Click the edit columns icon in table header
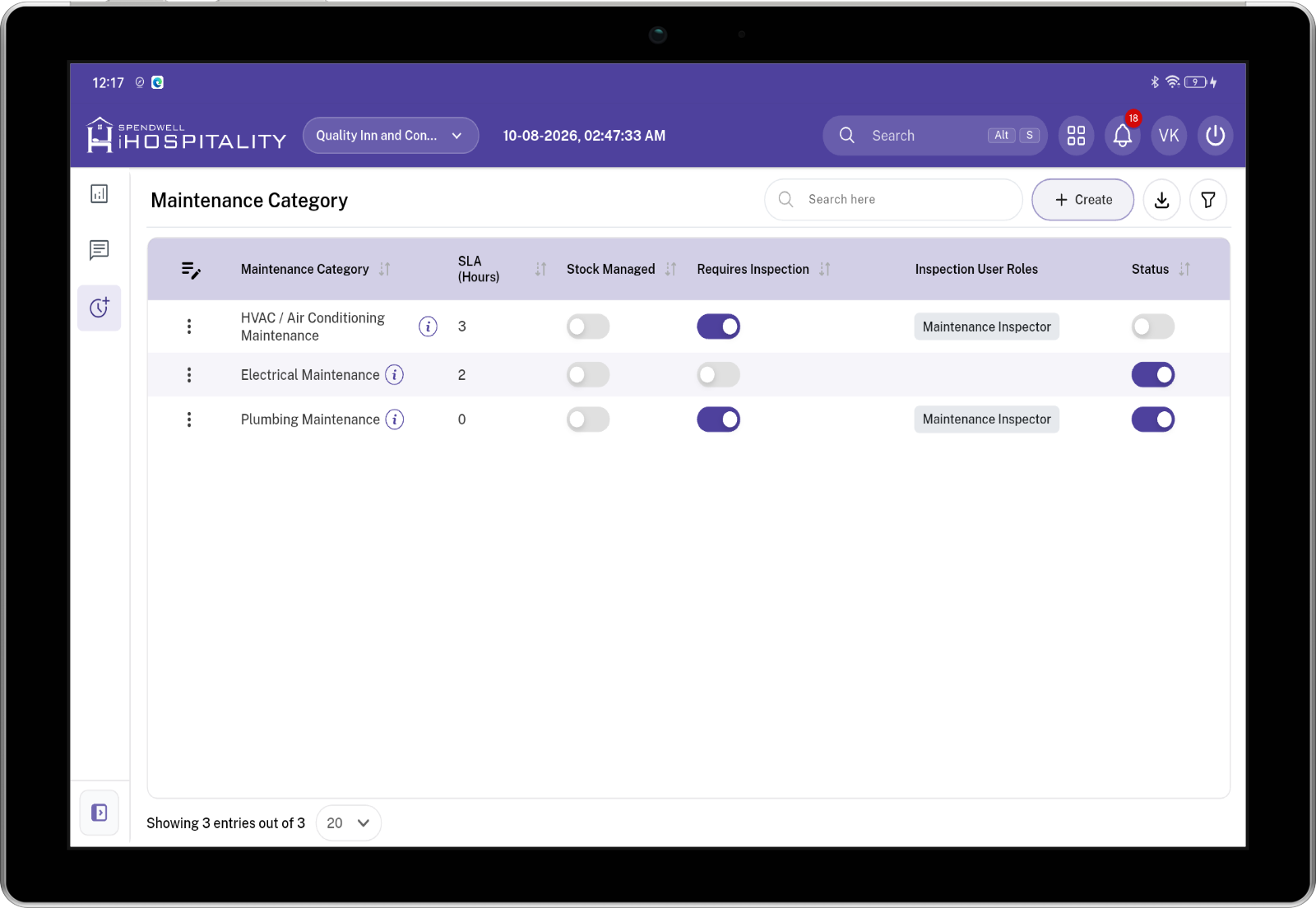This screenshot has height=908, width=1316. click(191, 270)
